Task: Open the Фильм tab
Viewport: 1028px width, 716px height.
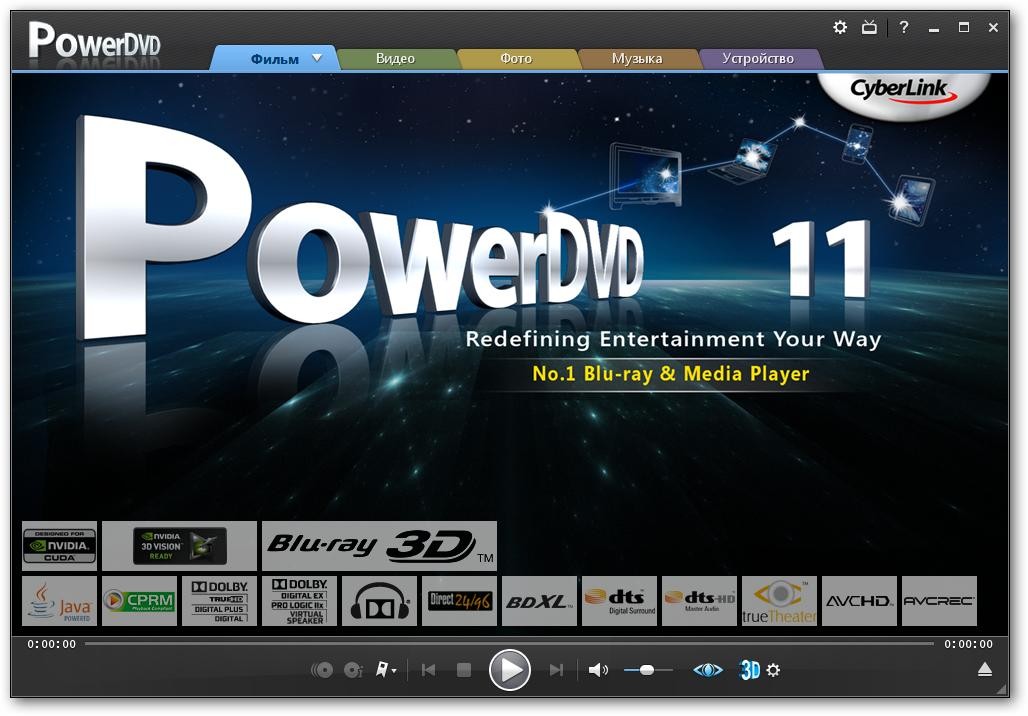Action: [274, 59]
